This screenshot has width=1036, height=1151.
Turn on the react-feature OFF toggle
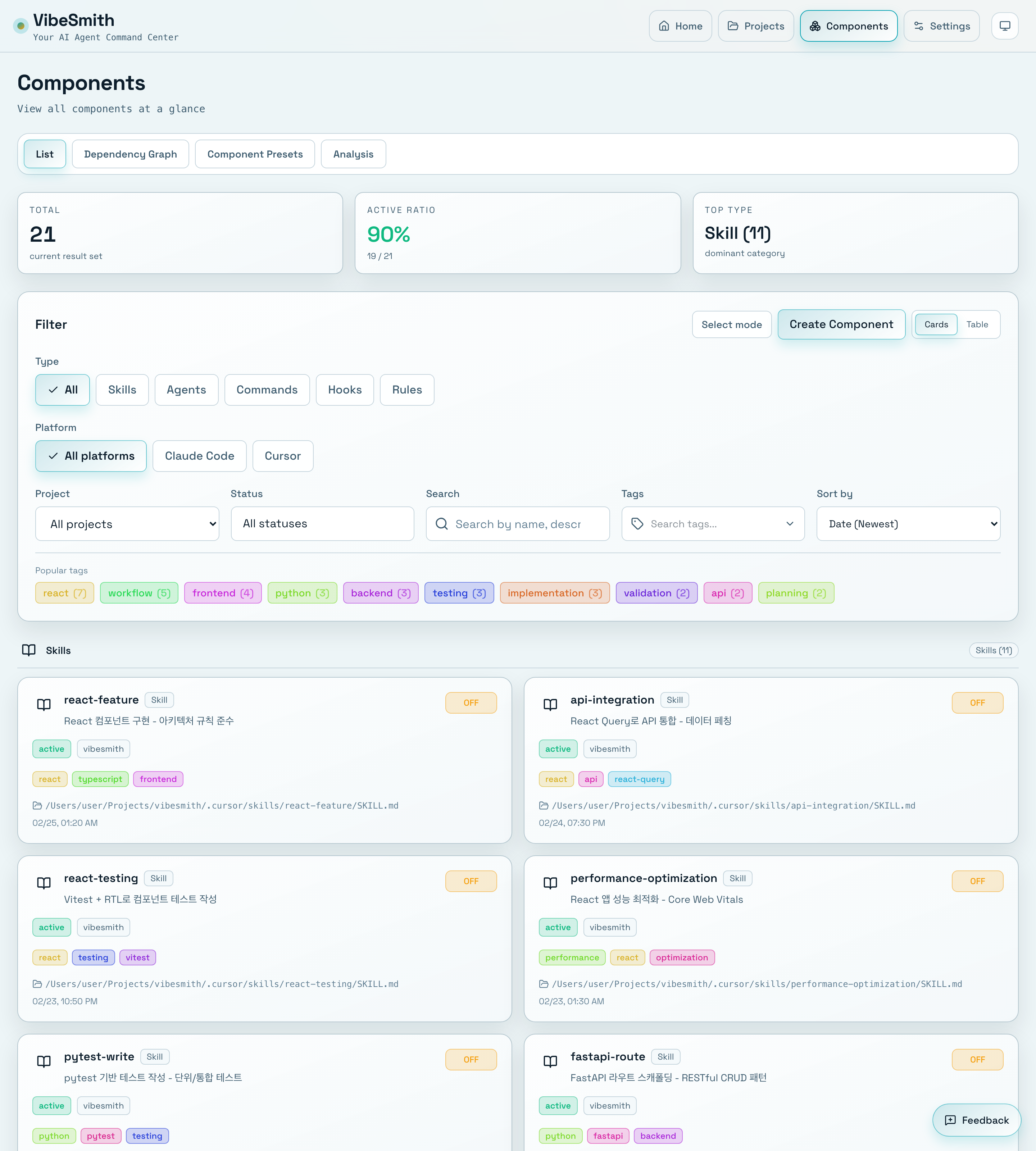[x=471, y=702]
